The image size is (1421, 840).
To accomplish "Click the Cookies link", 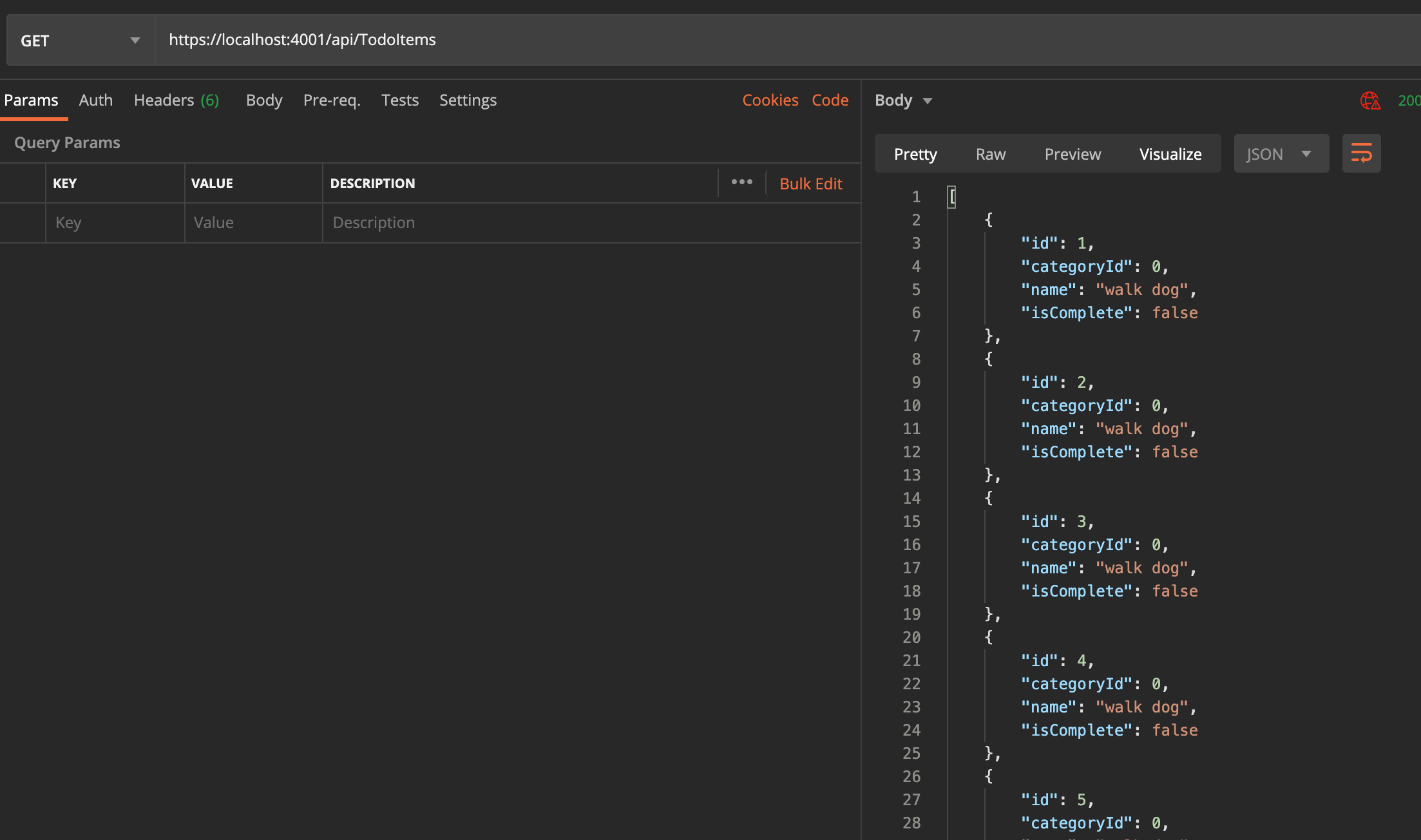I will [770, 100].
